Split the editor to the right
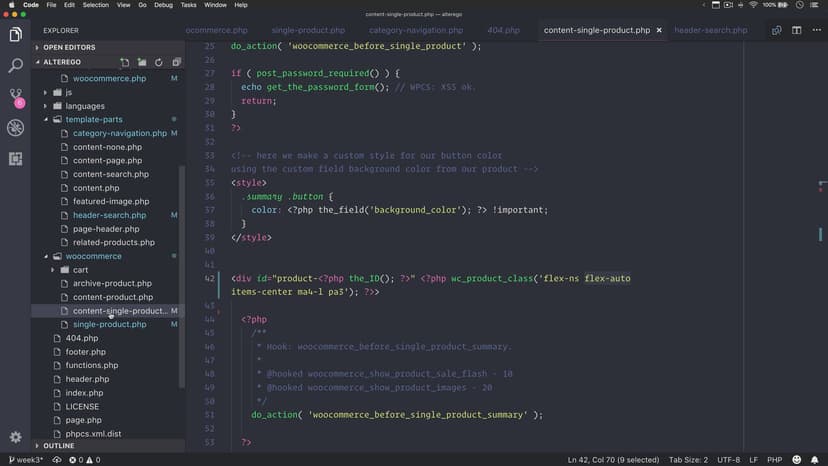This screenshot has width=828, height=466. point(797,30)
